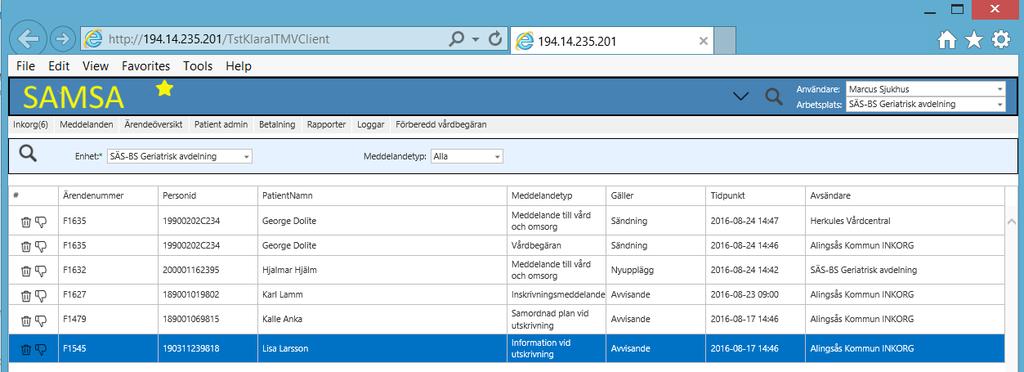Click the address bar search magnifier
Viewport: 1024px width, 372px height.
click(456, 39)
